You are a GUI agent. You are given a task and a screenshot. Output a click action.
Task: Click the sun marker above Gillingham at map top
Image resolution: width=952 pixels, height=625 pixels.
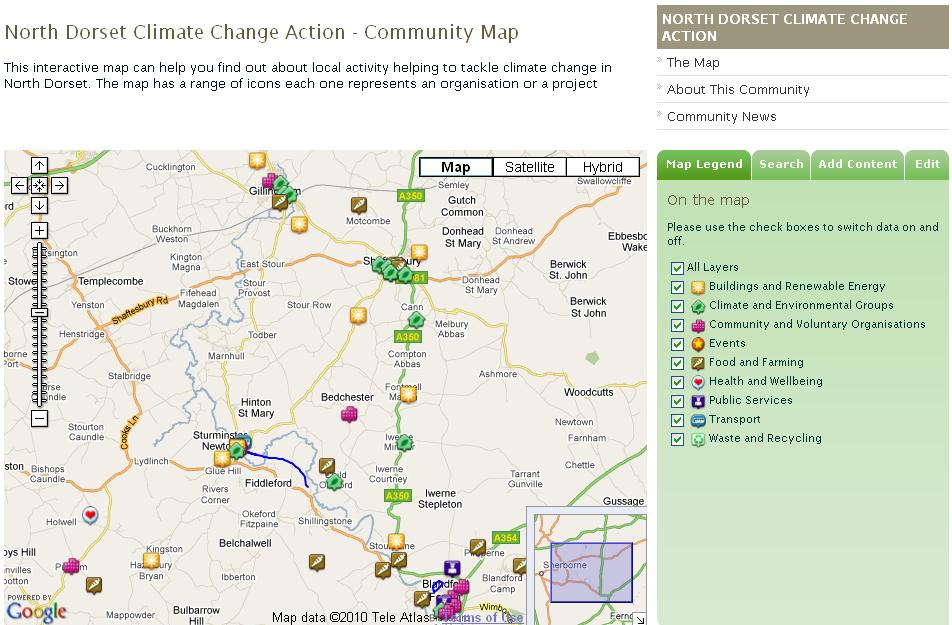click(257, 160)
